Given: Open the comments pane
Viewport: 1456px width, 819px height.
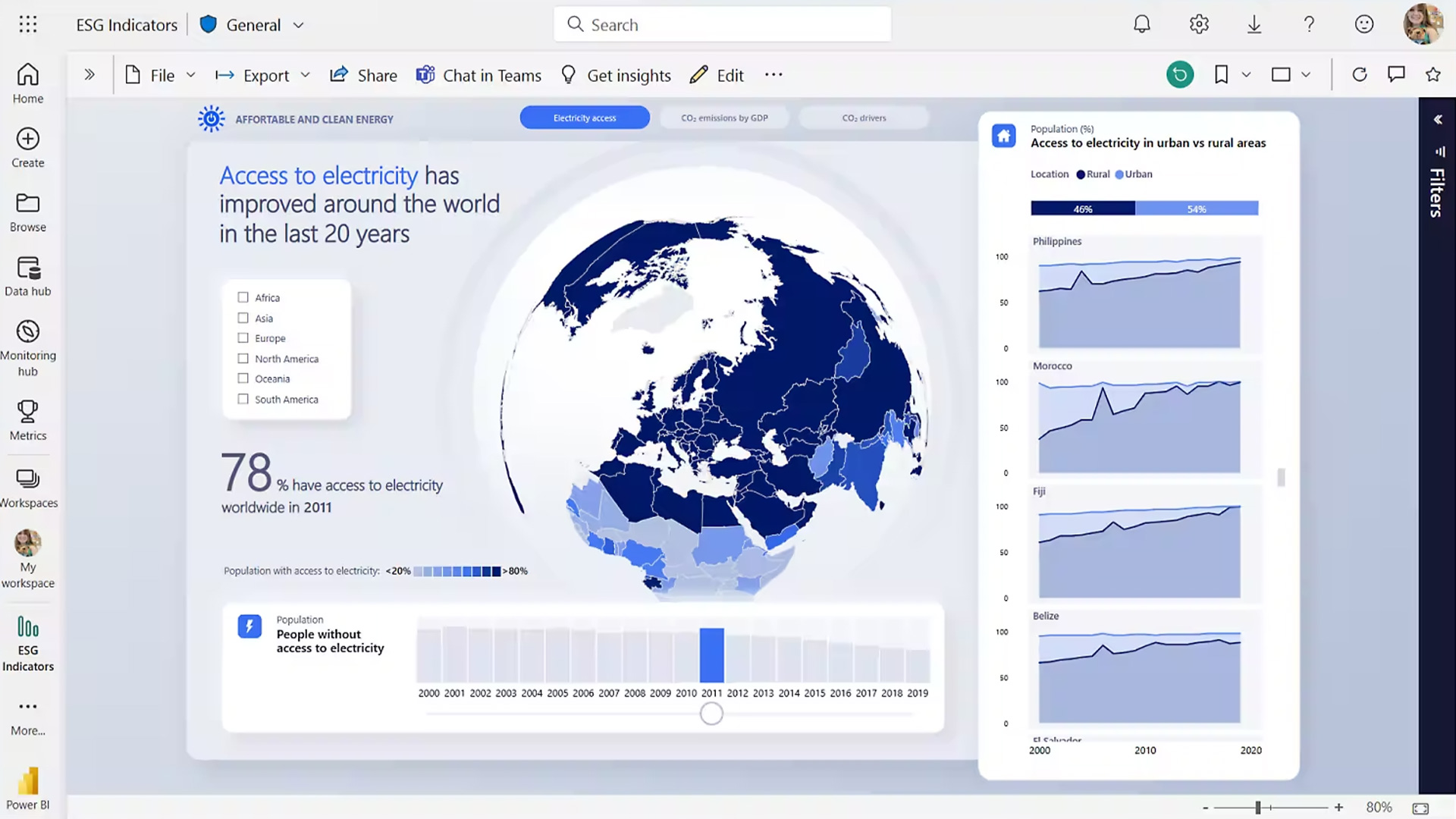Looking at the screenshot, I should pos(1397,74).
